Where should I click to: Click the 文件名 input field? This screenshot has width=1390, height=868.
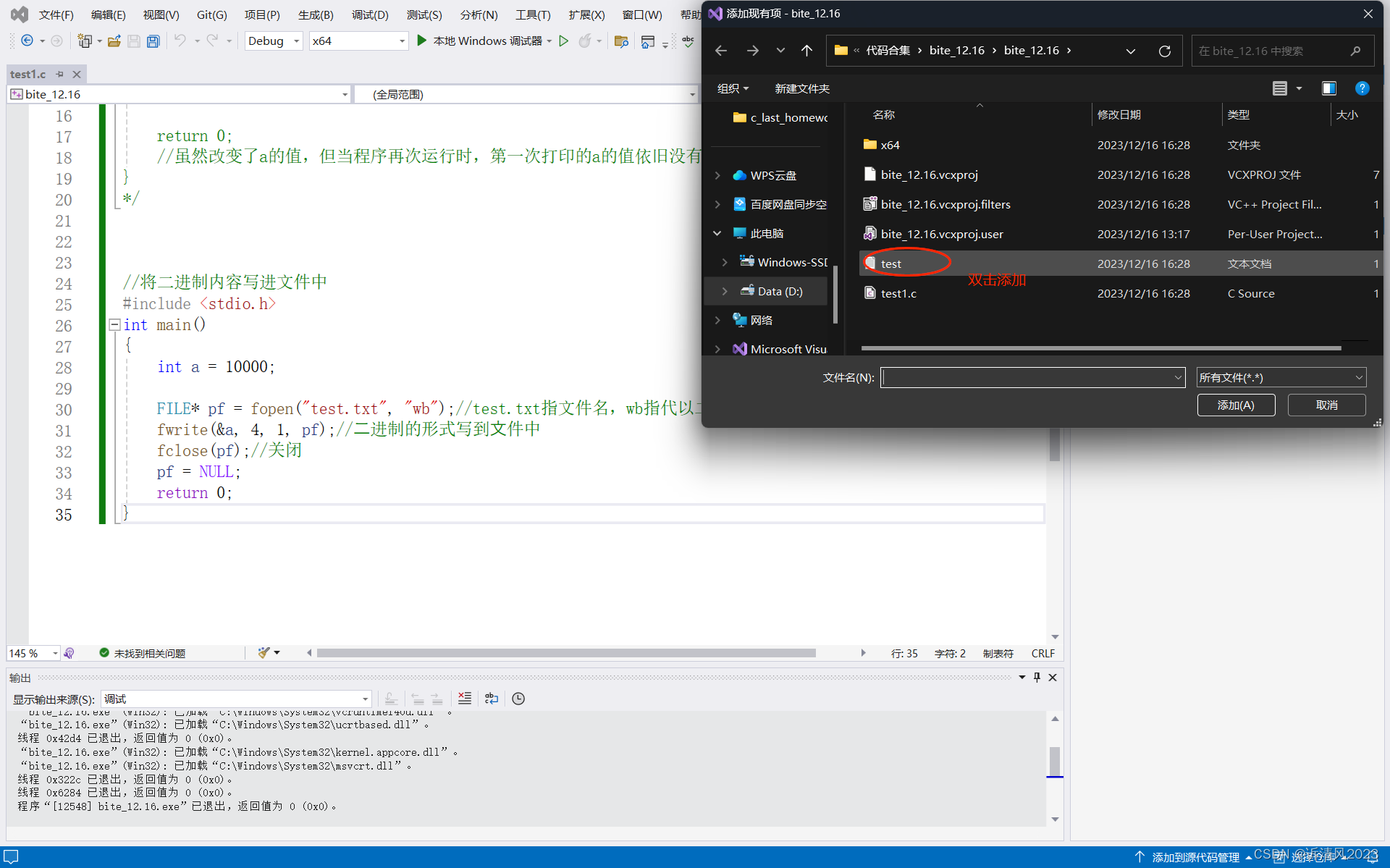(x=1024, y=377)
